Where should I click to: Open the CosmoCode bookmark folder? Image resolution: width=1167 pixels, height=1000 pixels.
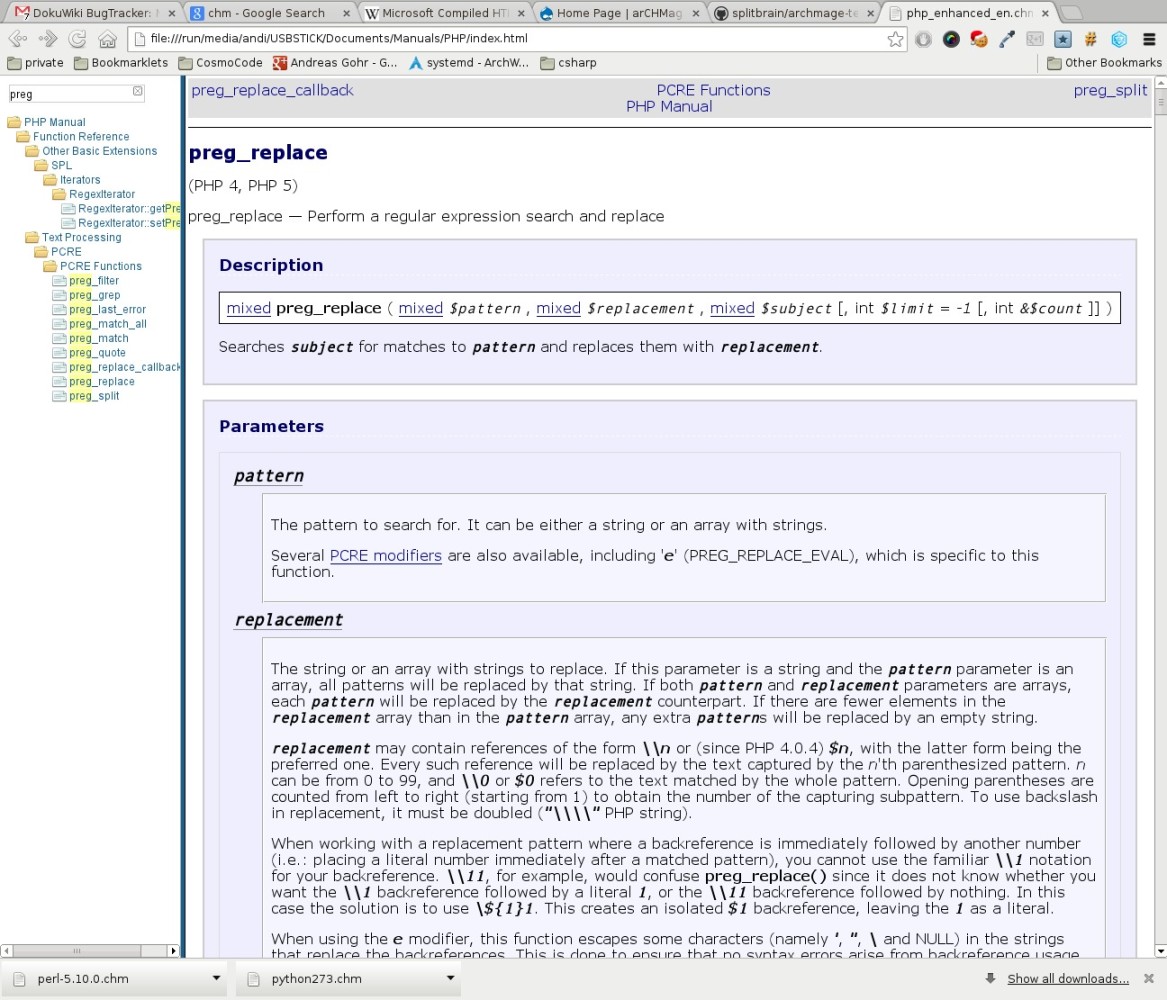[220, 62]
